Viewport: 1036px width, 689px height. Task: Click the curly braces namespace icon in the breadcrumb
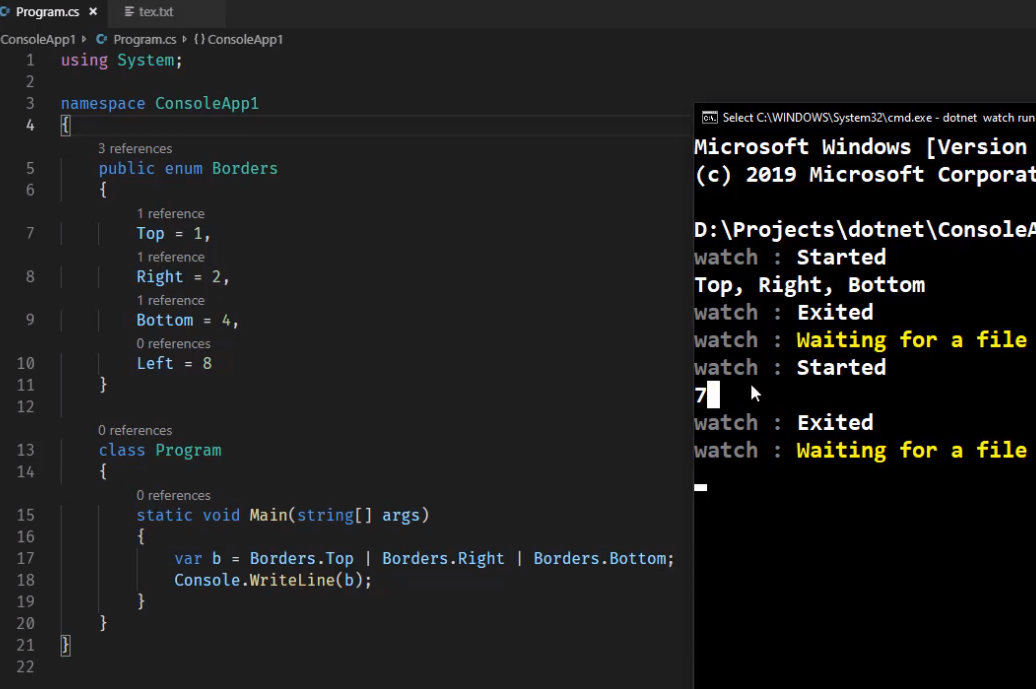[x=199, y=39]
